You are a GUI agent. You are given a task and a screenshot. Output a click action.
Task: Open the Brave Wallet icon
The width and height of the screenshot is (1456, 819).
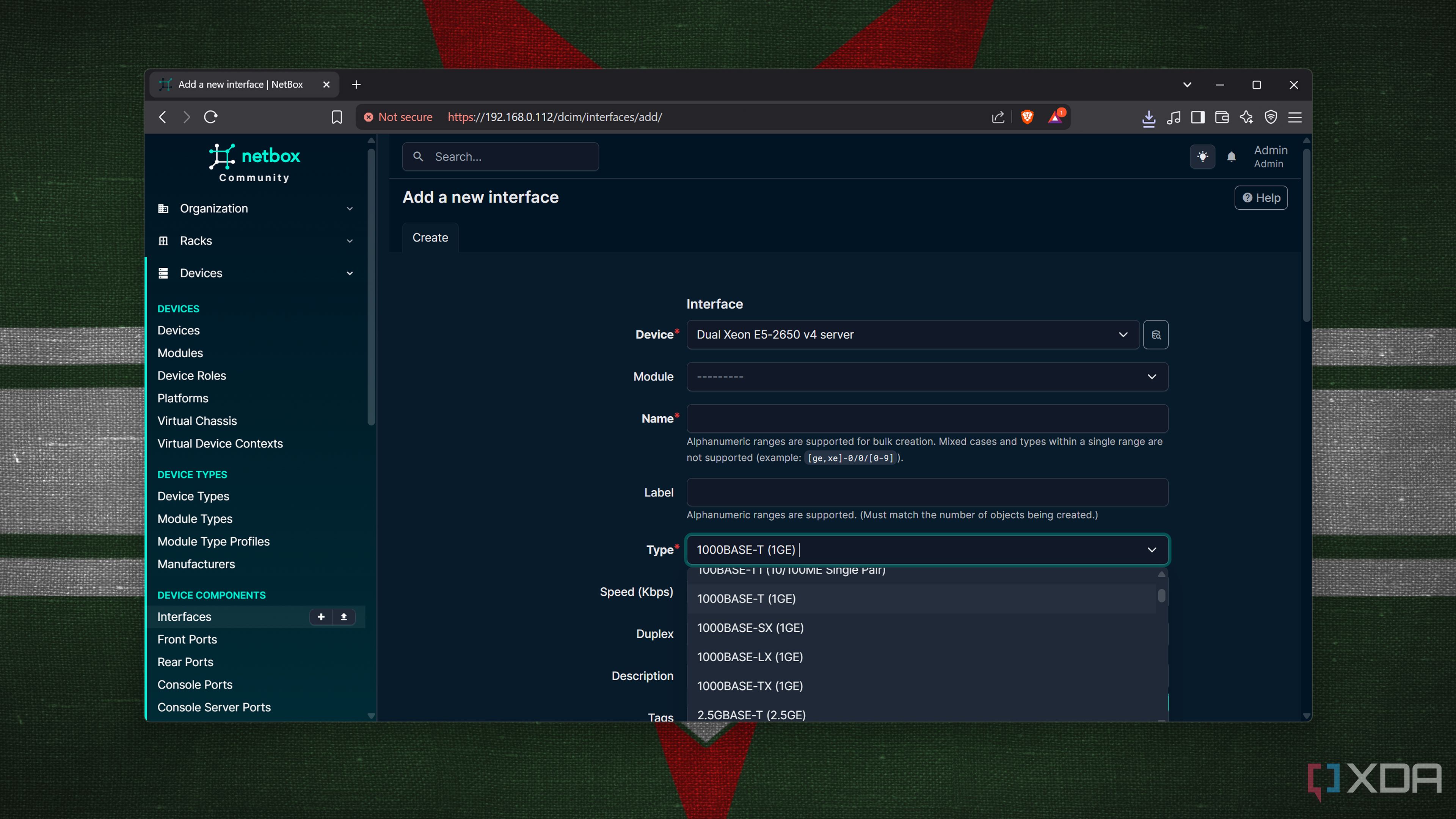click(1221, 118)
